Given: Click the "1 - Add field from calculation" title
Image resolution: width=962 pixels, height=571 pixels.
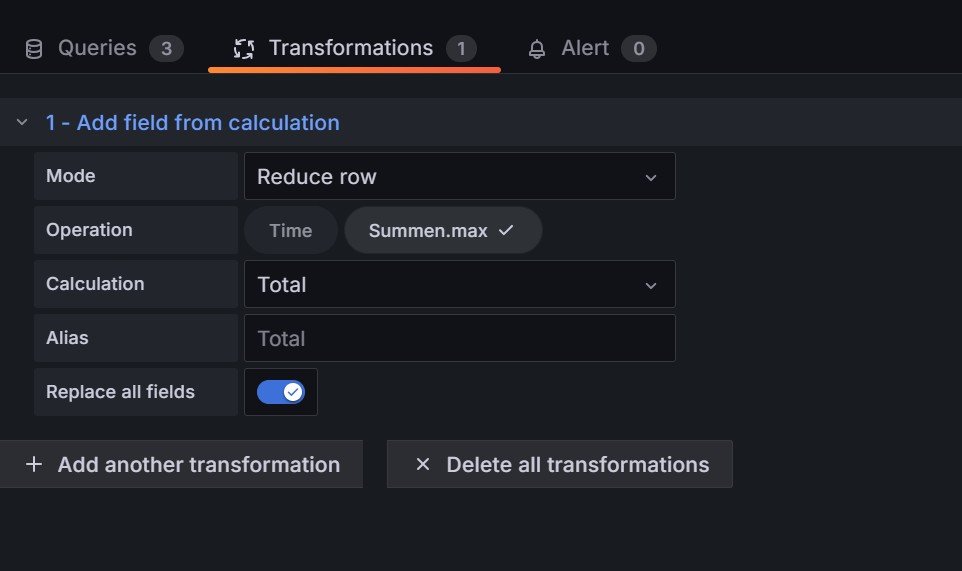Looking at the screenshot, I should [x=192, y=123].
